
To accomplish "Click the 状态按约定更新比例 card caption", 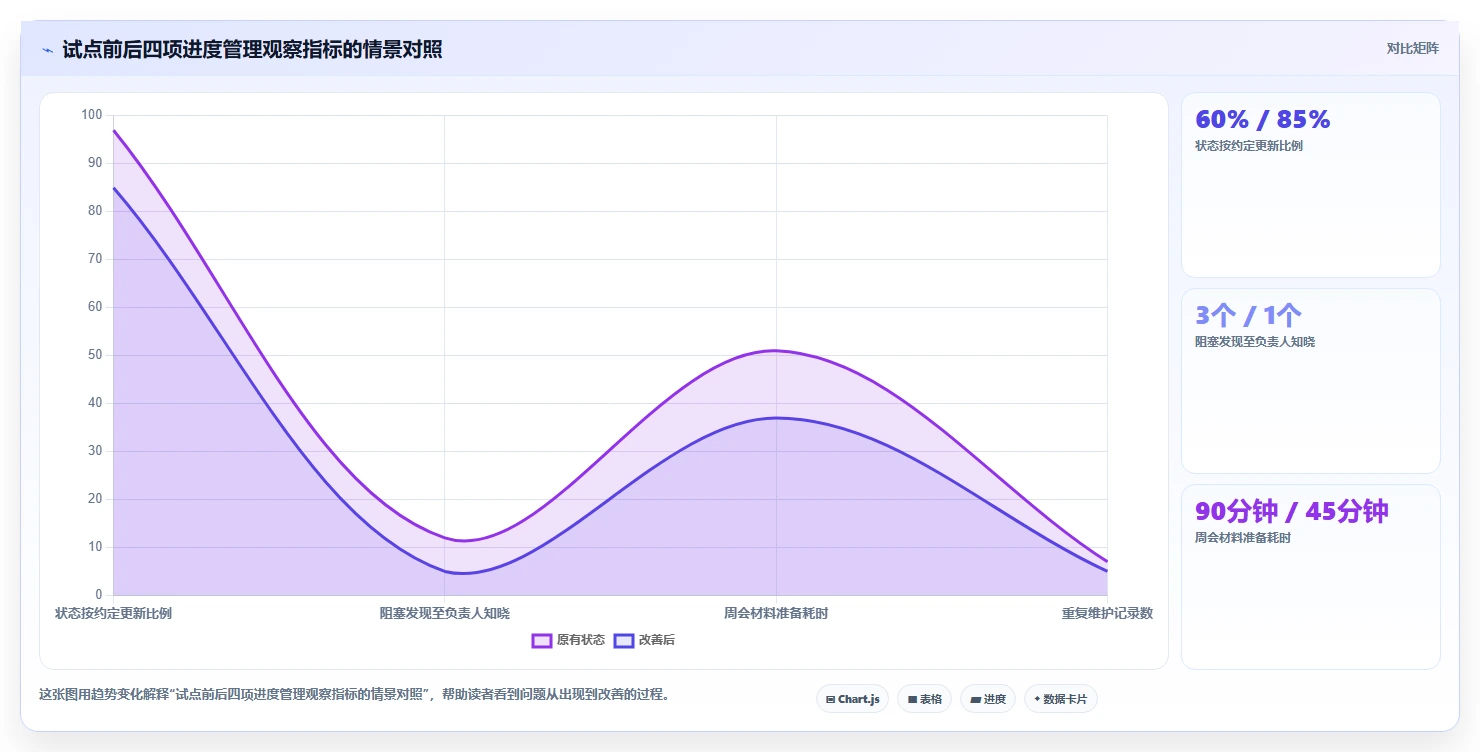I will (1249, 146).
